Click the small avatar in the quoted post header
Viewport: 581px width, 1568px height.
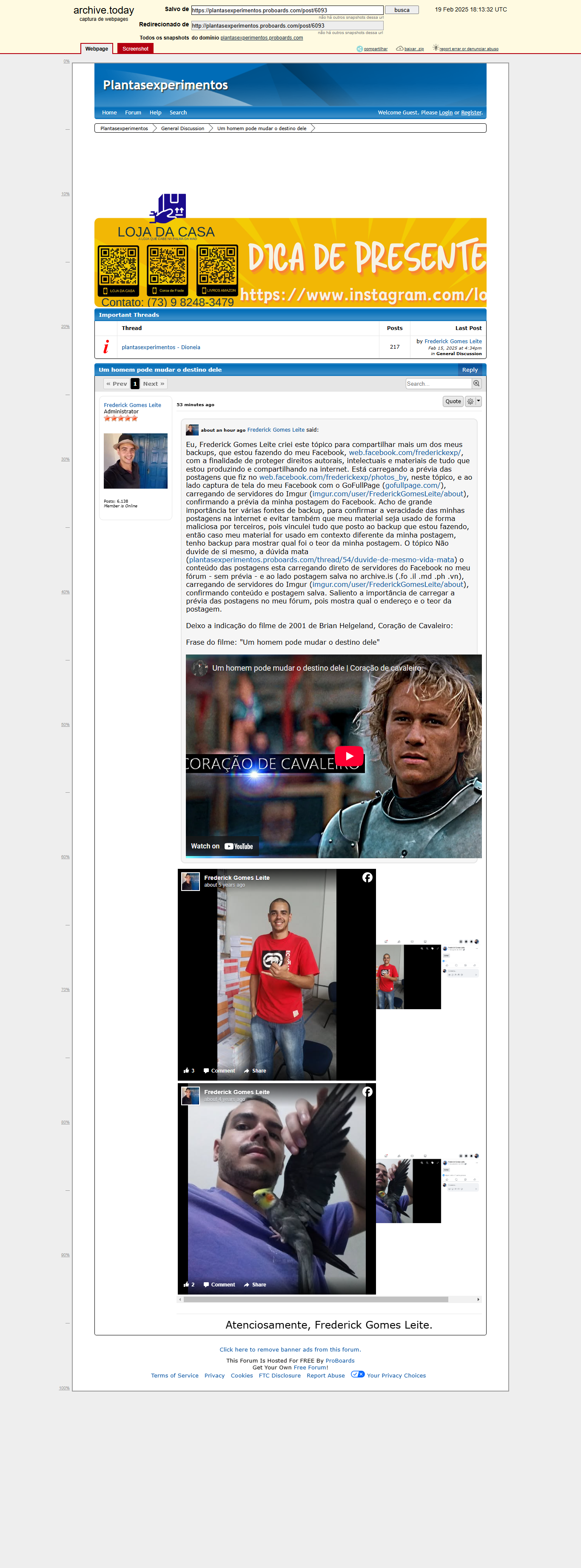pos(192,430)
